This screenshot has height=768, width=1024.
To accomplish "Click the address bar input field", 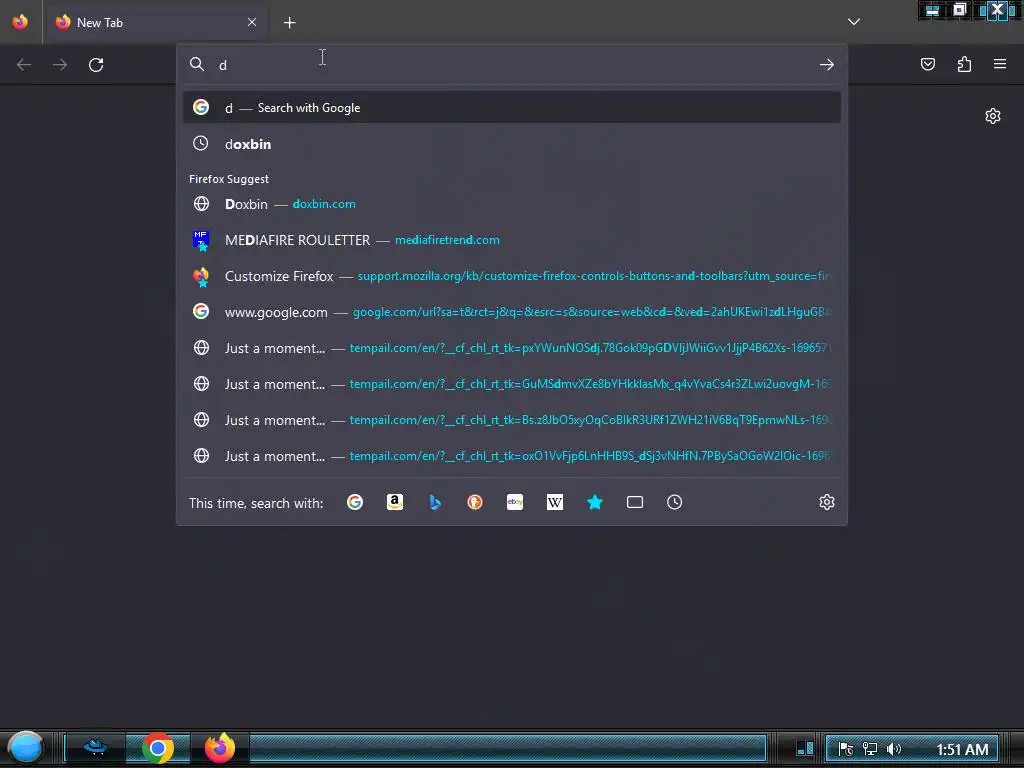I will click(513, 65).
